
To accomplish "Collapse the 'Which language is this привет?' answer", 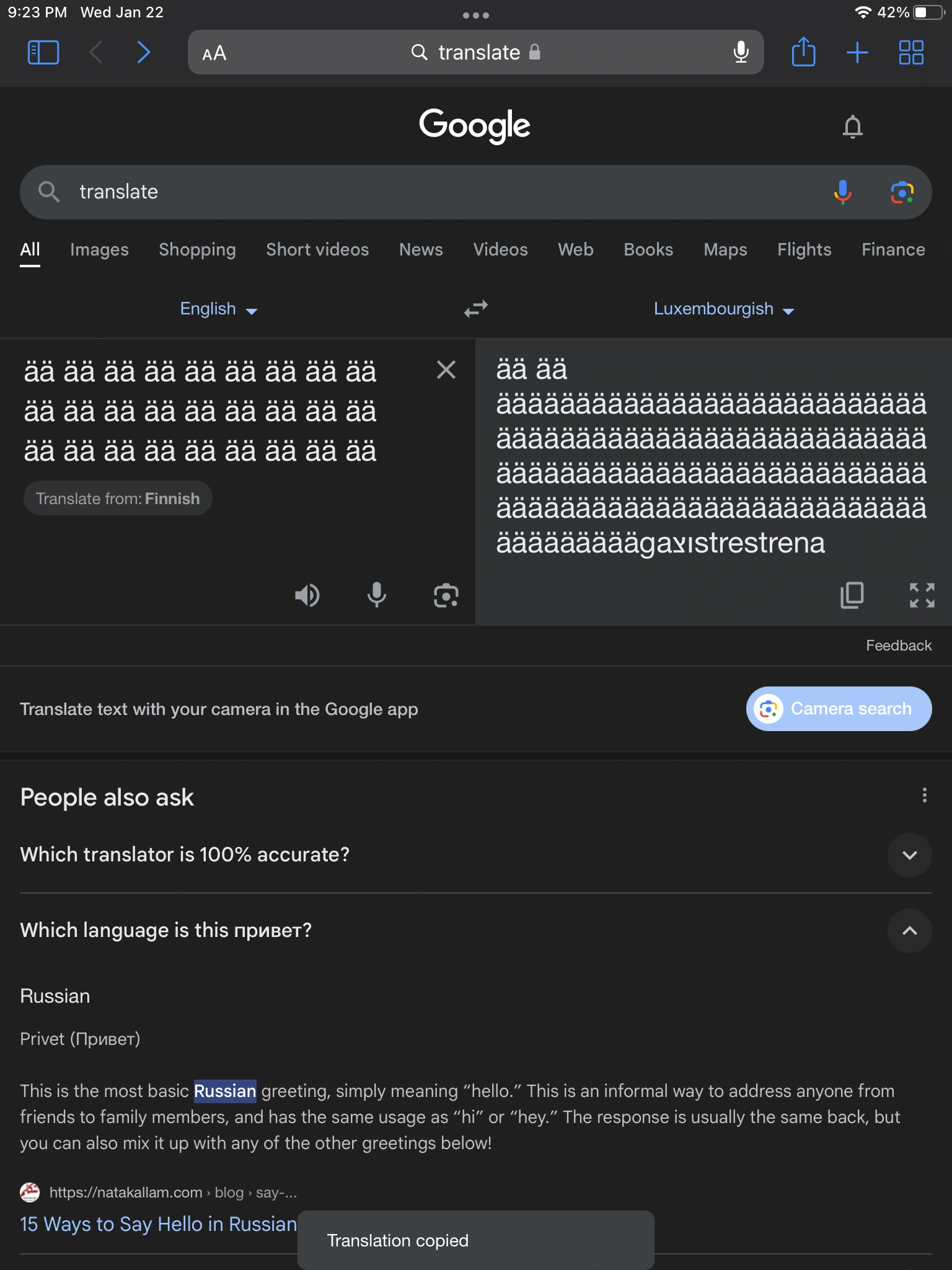I will pyautogui.click(x=909, y=931).
